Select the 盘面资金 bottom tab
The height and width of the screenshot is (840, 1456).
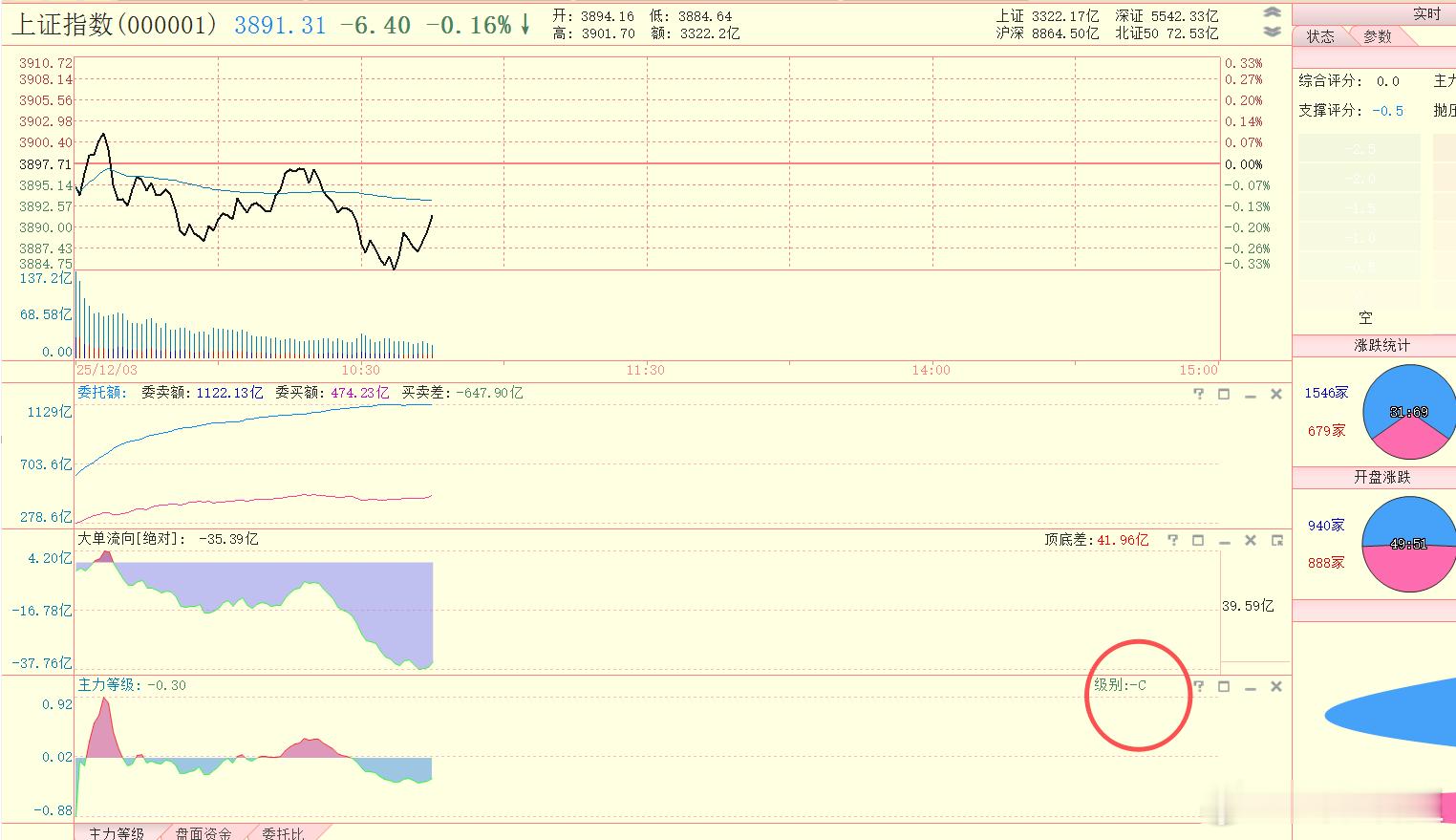coord(203,832)
